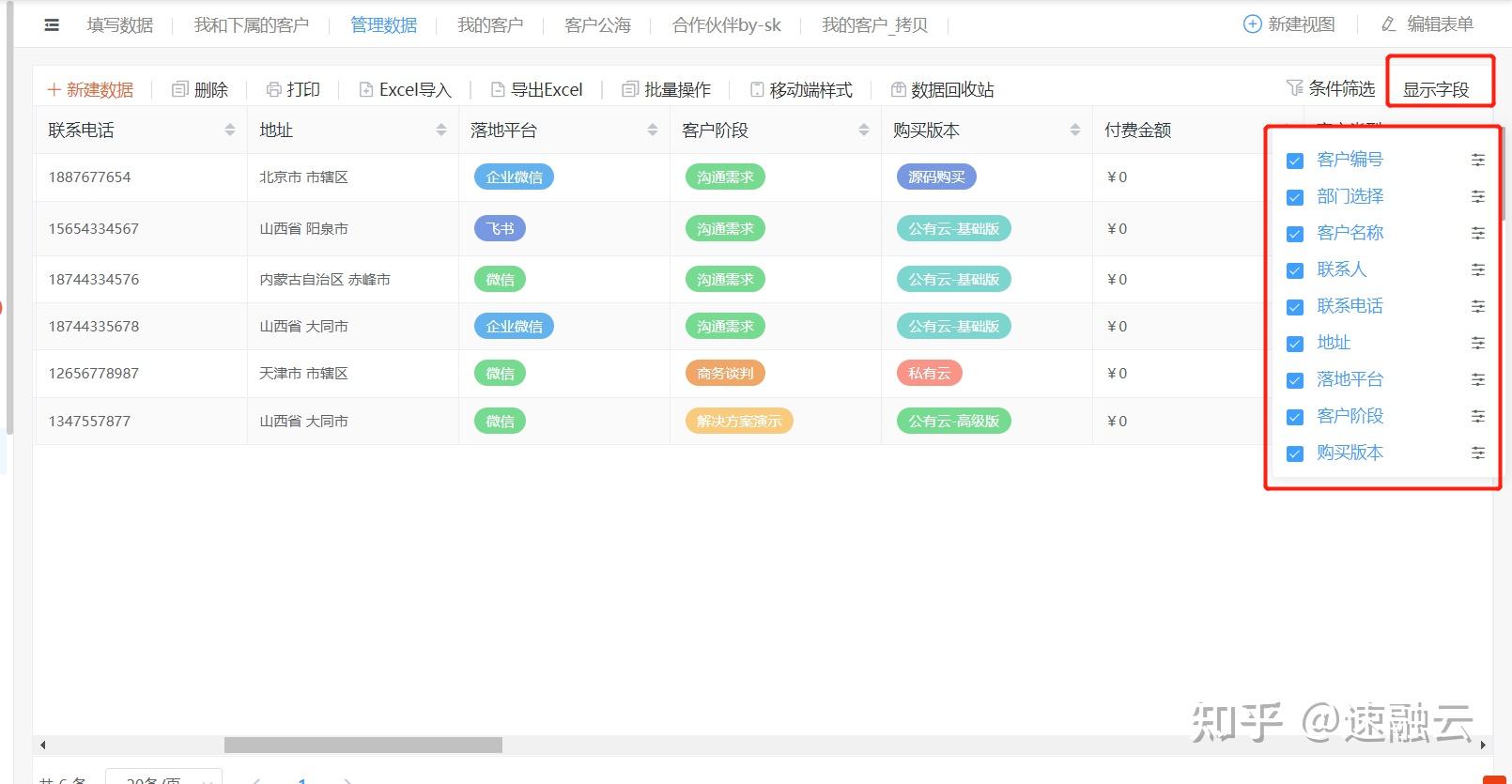Screen dimensions: 1512x784
Task: Click 显示字段 button
Action: (x=1436, y=90)
